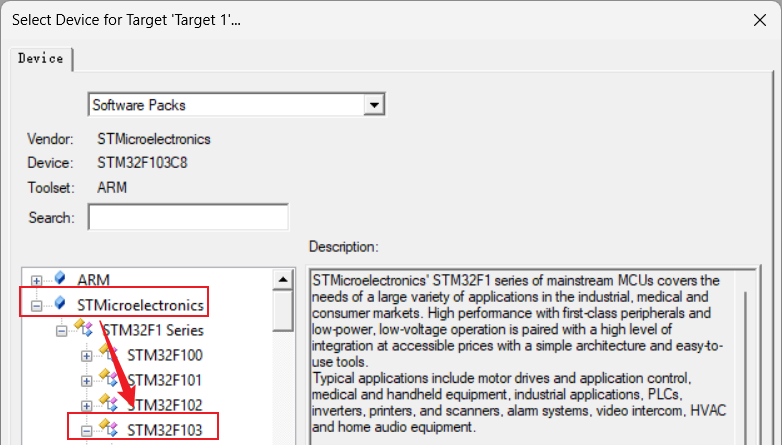Viewport: 782px width, 445px height.
Task: Click the STM32F1 Series family icon
Action: tap(84, 327)
